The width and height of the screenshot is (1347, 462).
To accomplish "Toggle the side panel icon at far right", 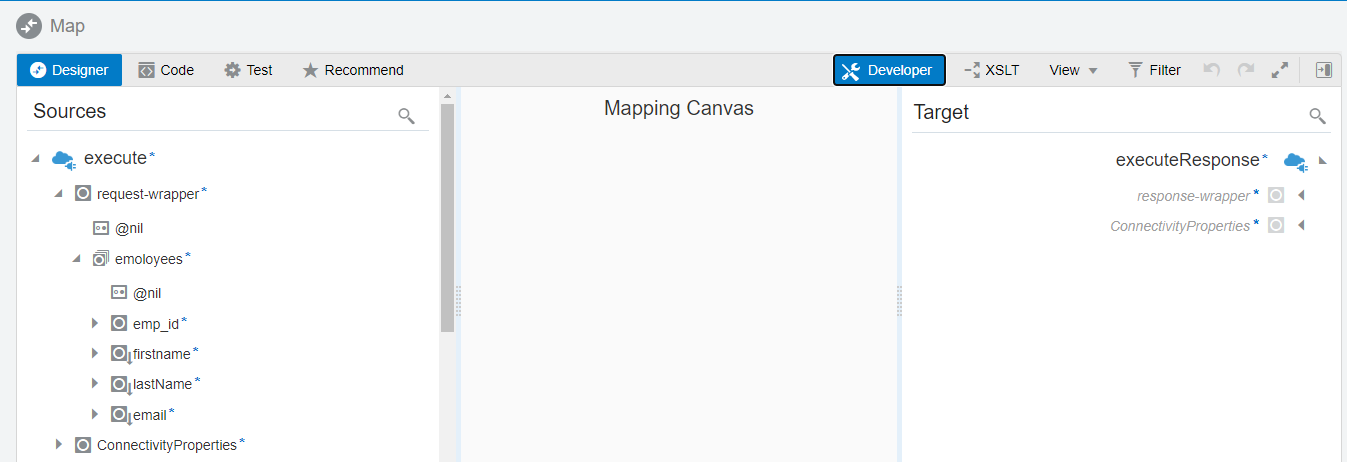I will click(1323, 70).
